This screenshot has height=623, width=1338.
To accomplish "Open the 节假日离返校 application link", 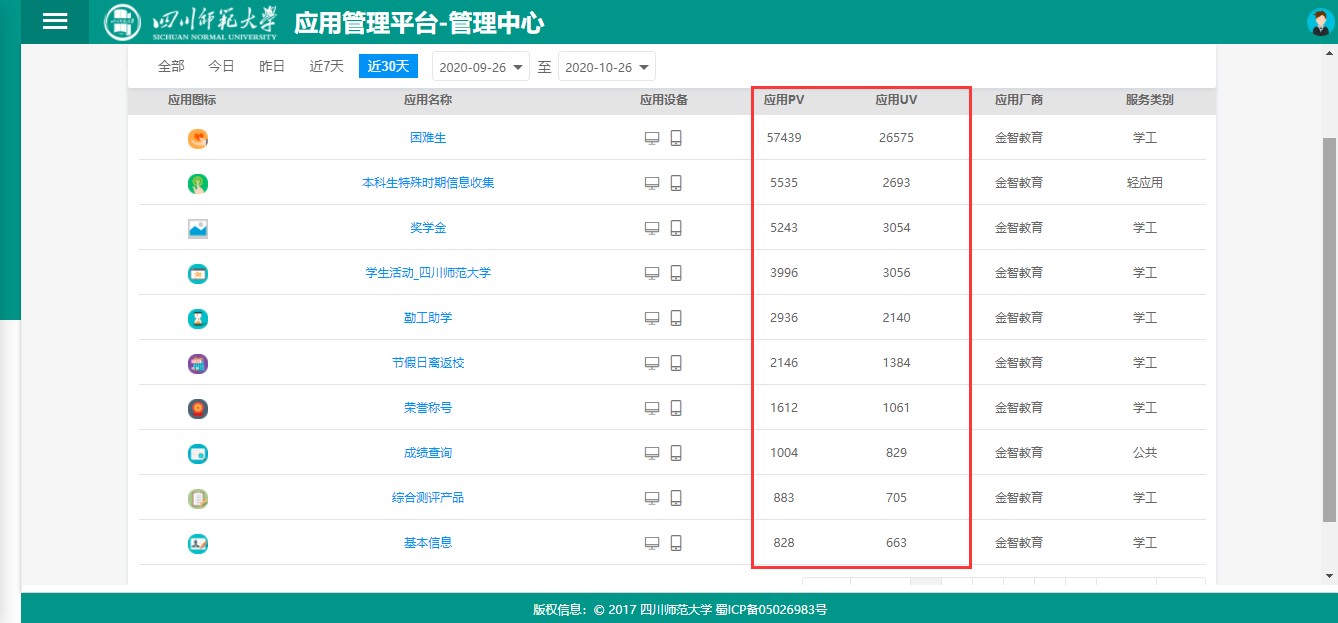I will point(428,363).
